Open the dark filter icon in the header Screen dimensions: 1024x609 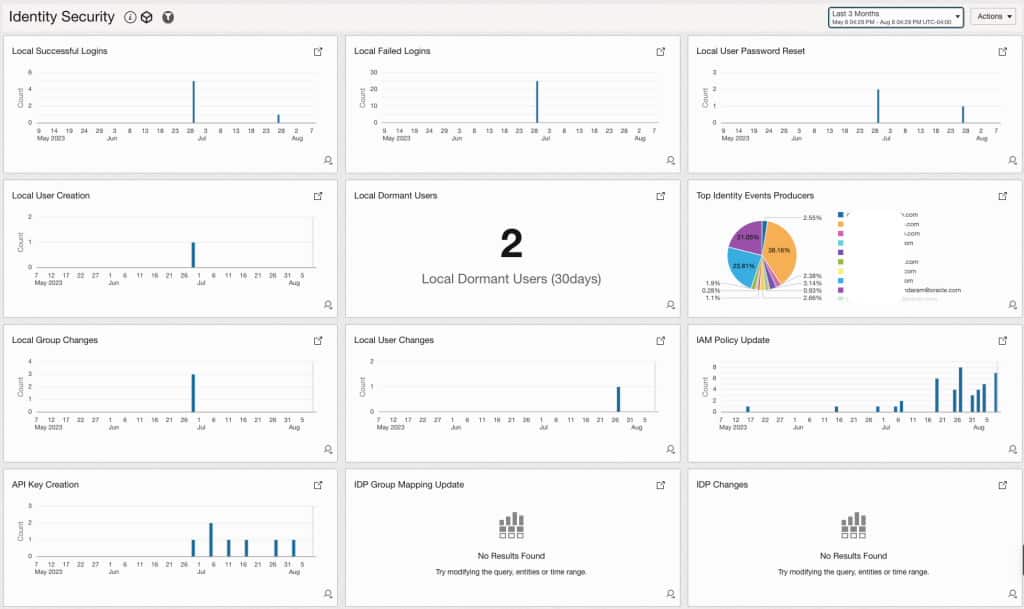(x=167, y=17)
